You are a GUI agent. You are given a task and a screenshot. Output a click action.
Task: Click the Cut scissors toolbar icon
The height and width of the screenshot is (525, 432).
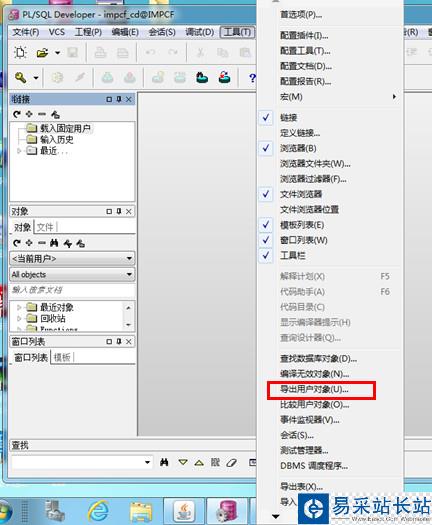coord(201,53)
